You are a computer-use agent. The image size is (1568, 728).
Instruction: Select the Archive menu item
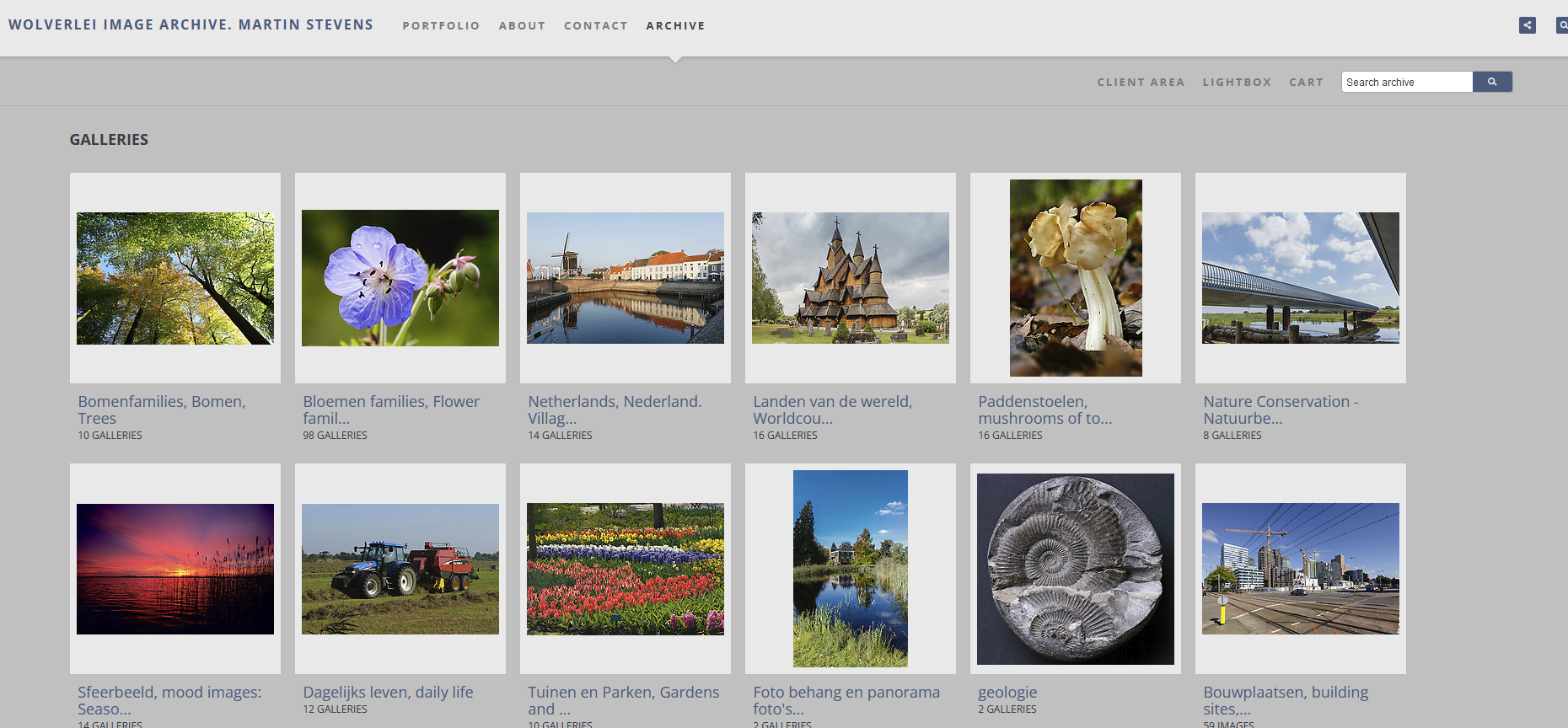tap(675, 26)
